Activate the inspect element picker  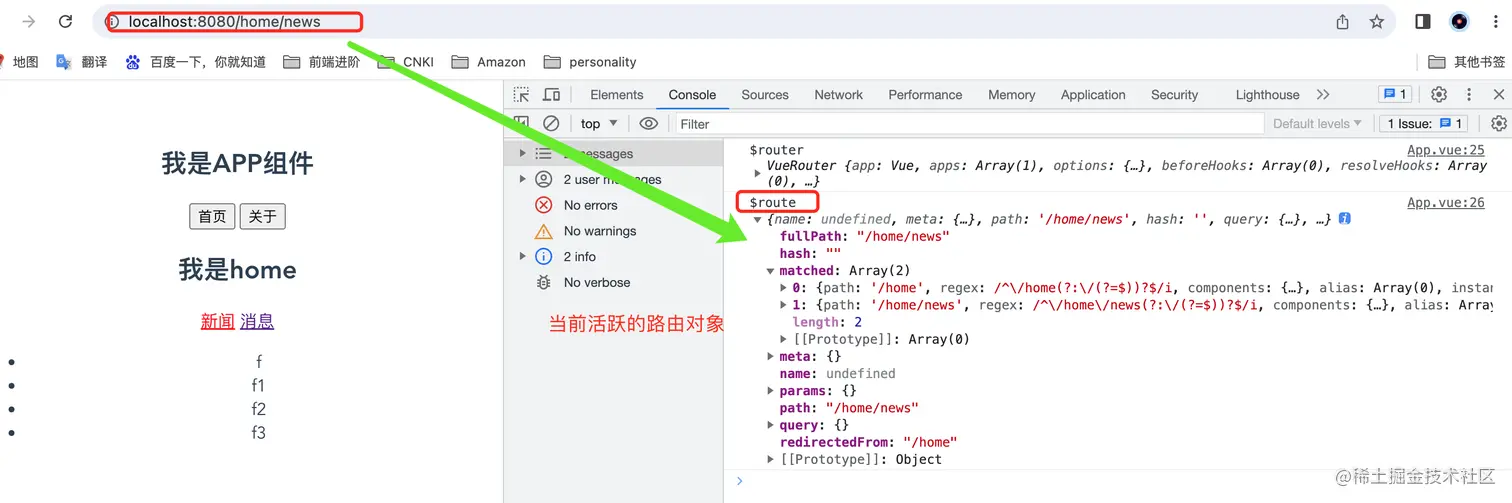[522, 95]
